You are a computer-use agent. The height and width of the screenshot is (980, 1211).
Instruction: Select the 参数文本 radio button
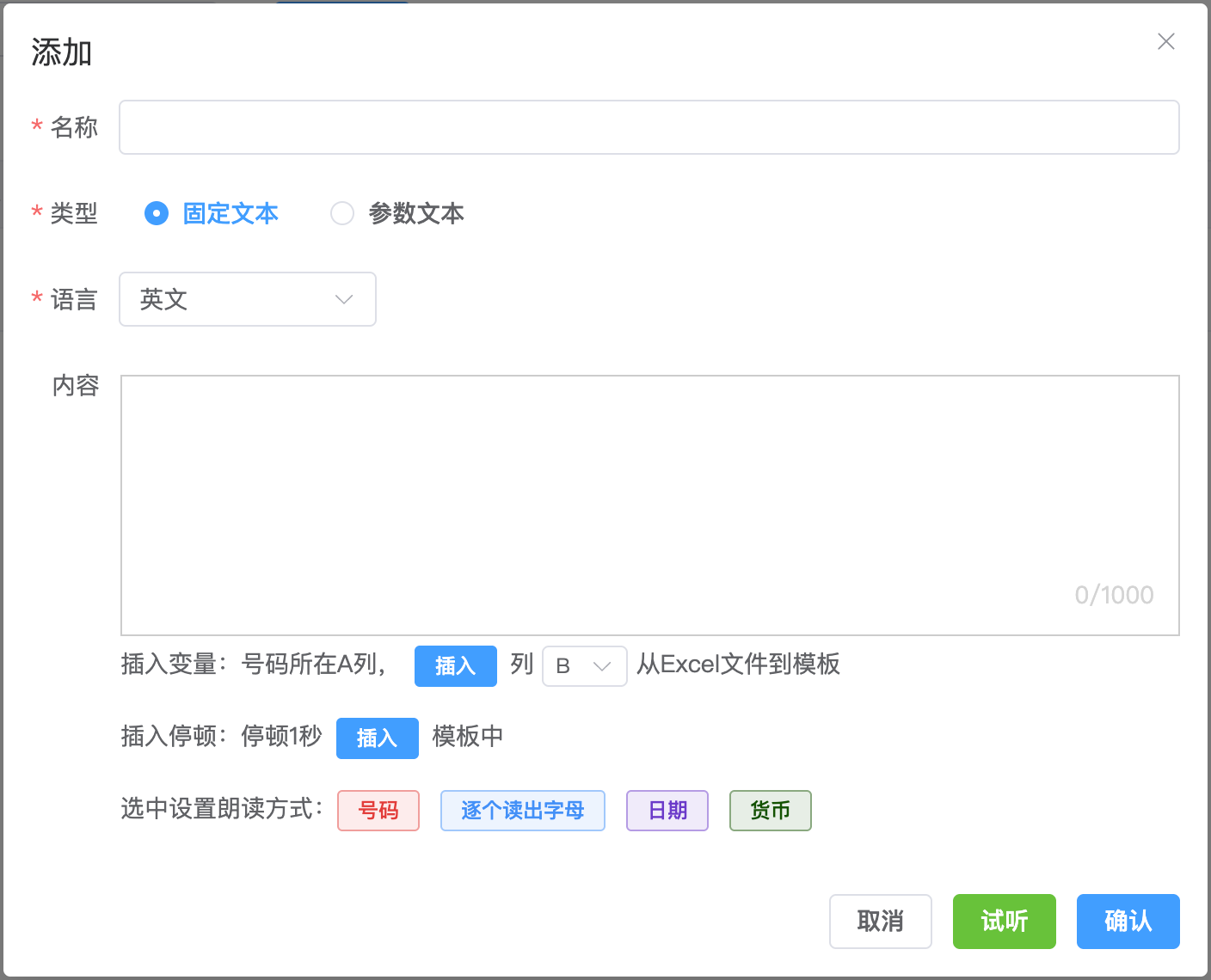342,213
